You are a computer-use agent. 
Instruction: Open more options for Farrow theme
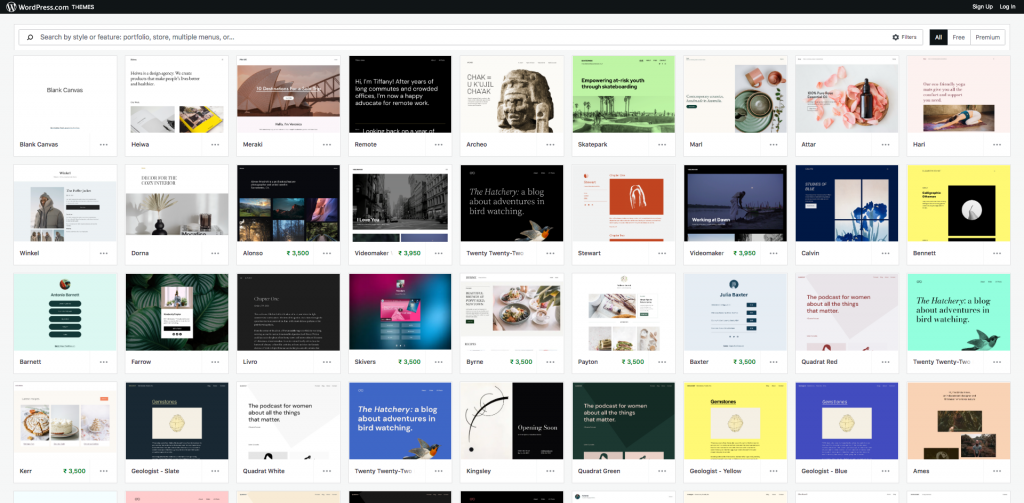(216, 362)
